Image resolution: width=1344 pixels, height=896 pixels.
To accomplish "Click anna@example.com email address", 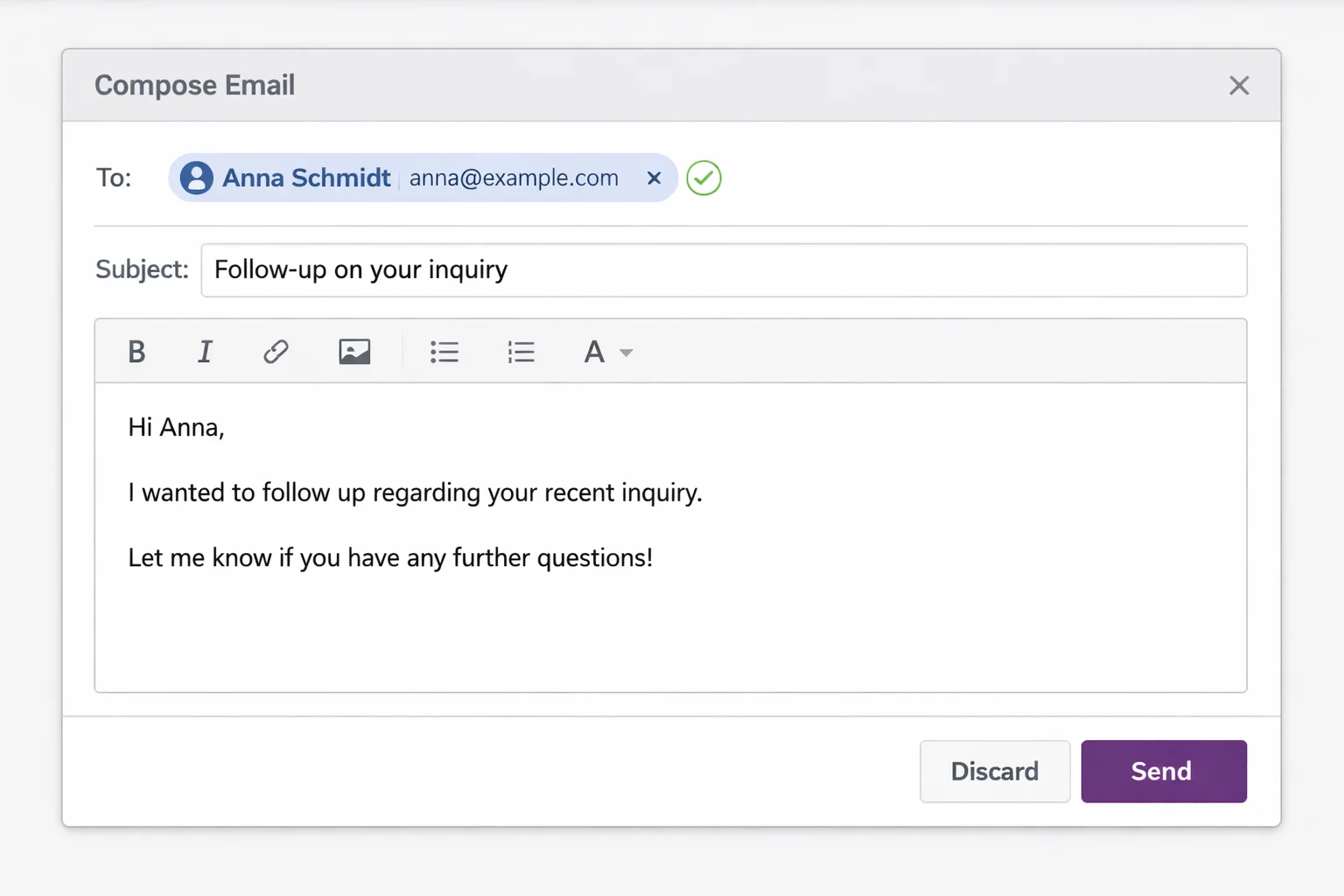I will point(514,178).
